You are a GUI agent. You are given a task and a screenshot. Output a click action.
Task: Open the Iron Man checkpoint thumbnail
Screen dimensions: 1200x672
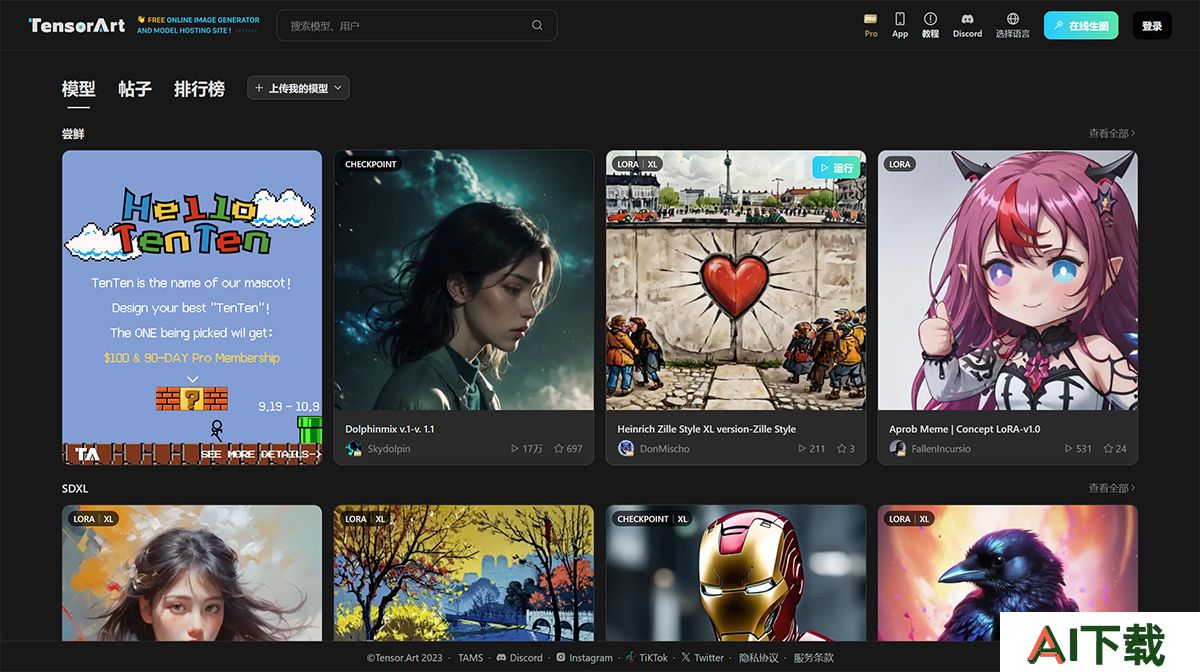[736, 573]
